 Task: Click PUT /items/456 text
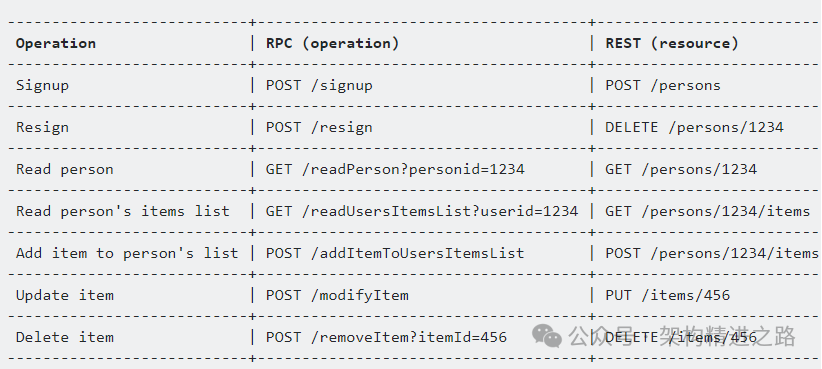pos(668,295)
